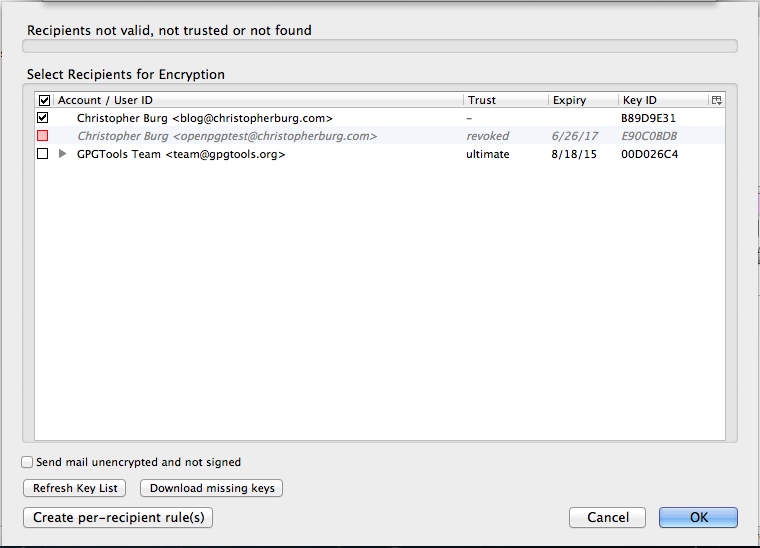
Task: Uncheck the blog@christopherburg.com recipient
Action: [x=43, y=118]
